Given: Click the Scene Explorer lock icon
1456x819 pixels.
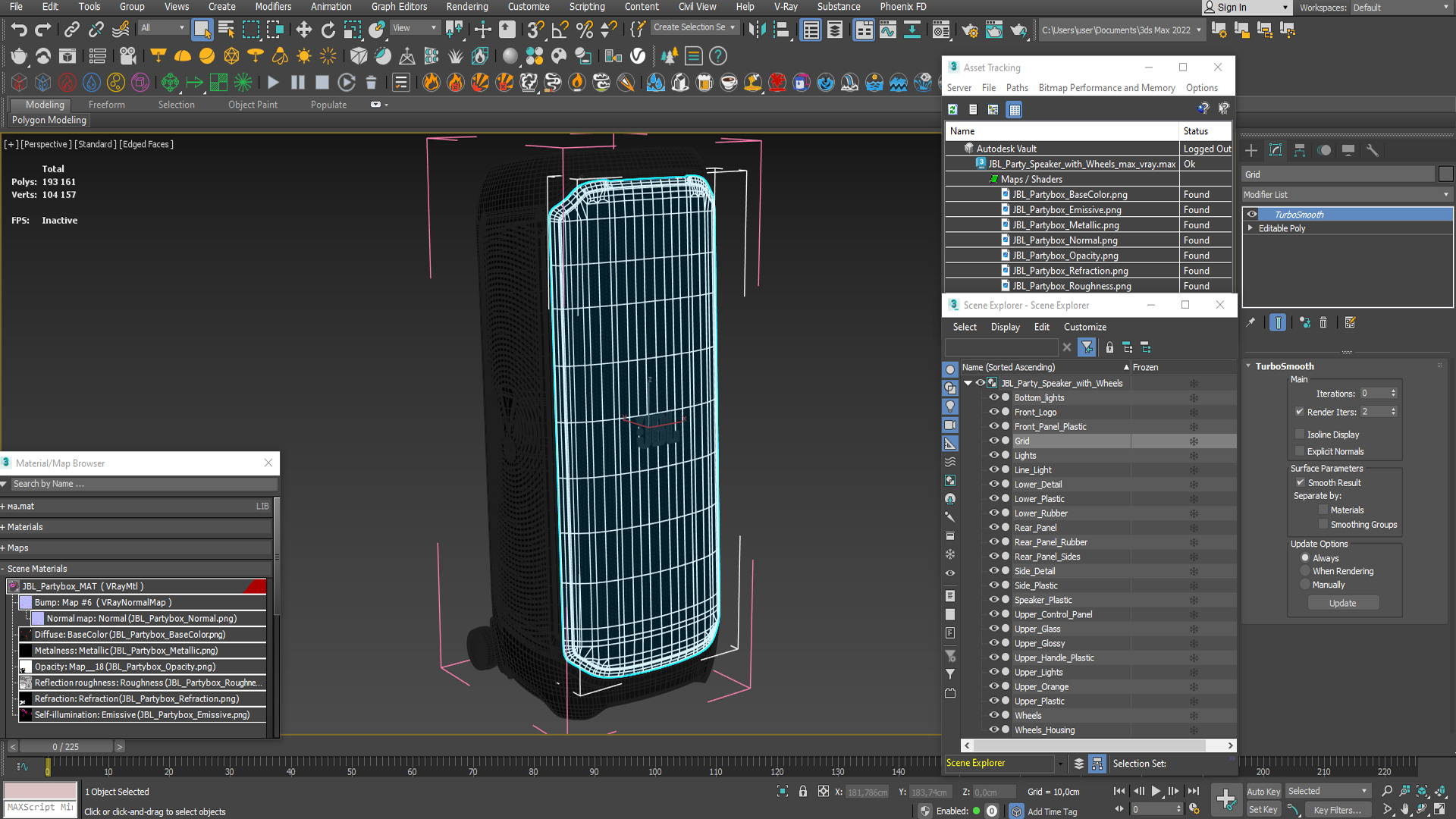Looking at the screenshot, I should click(x=1109, y=347).
